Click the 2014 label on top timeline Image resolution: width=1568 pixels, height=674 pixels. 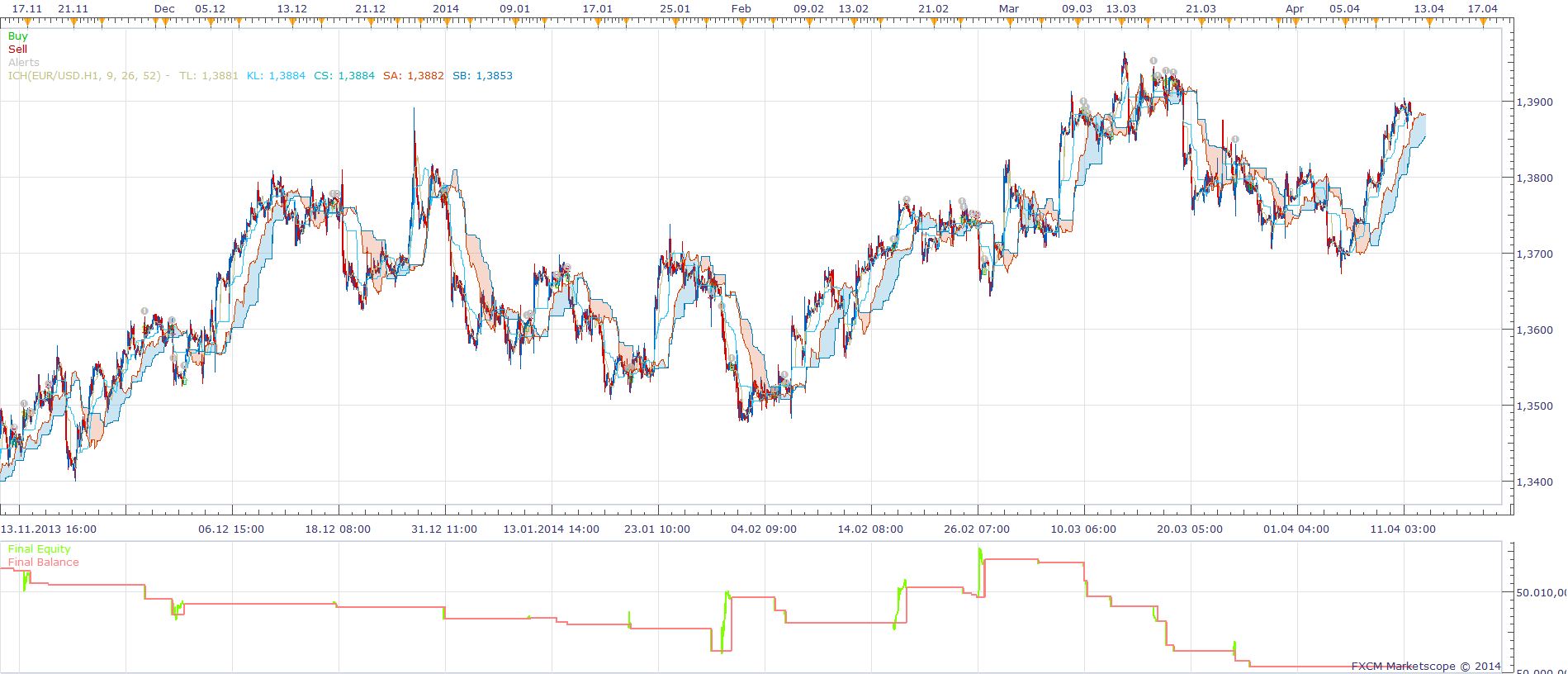[x=446, y=9]
